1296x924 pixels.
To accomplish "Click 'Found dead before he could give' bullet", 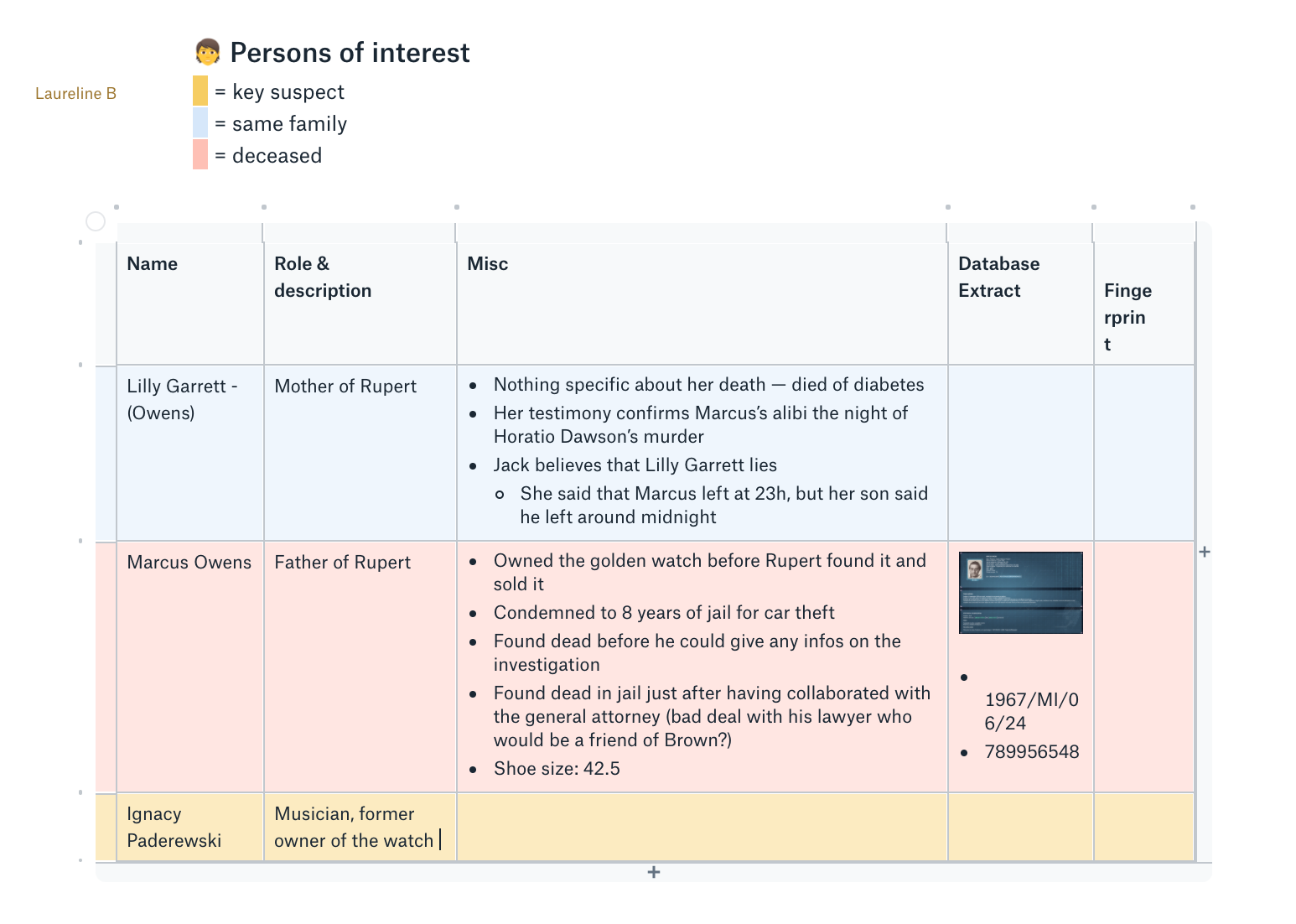I will tap(697, 652).
